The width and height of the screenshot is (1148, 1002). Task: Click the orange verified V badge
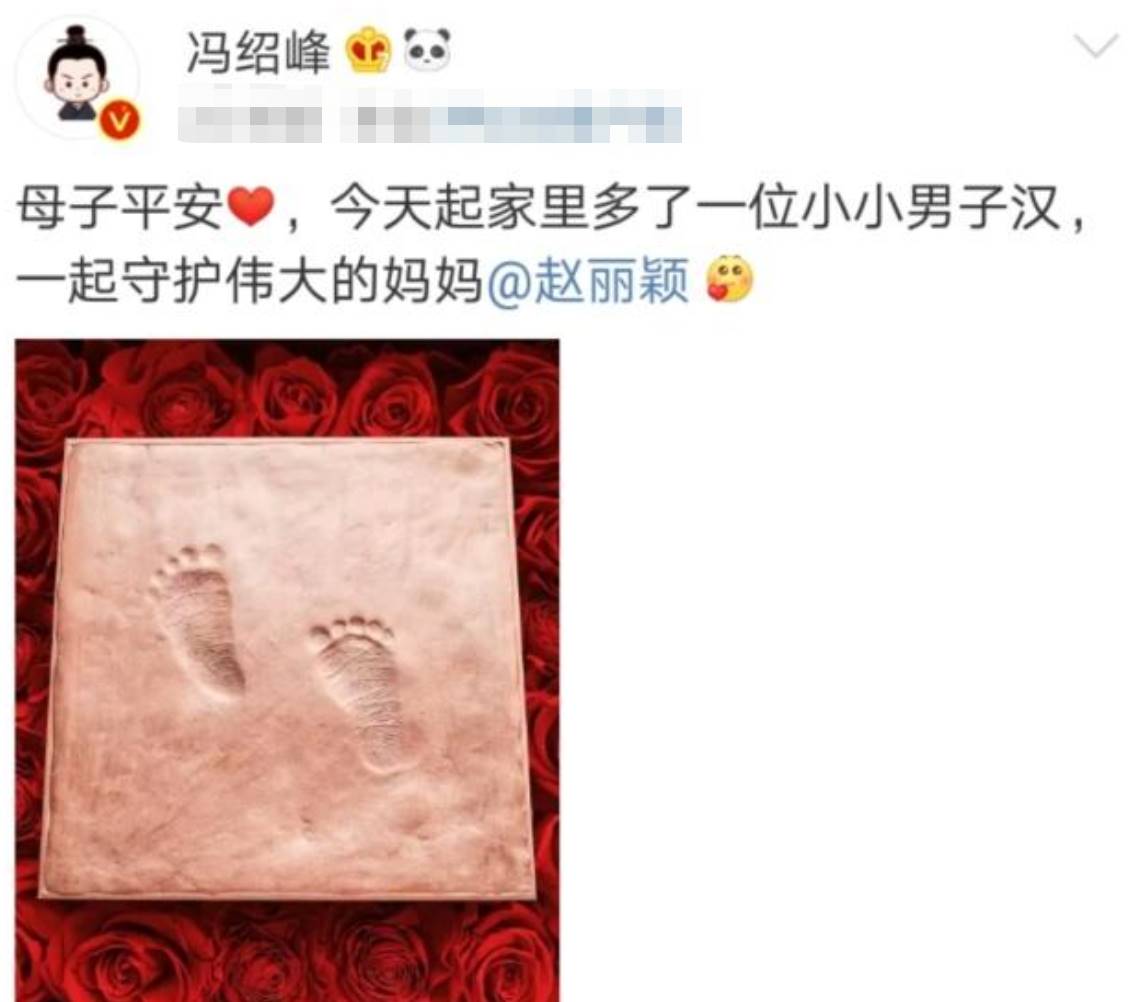click(x=120, y=120)
